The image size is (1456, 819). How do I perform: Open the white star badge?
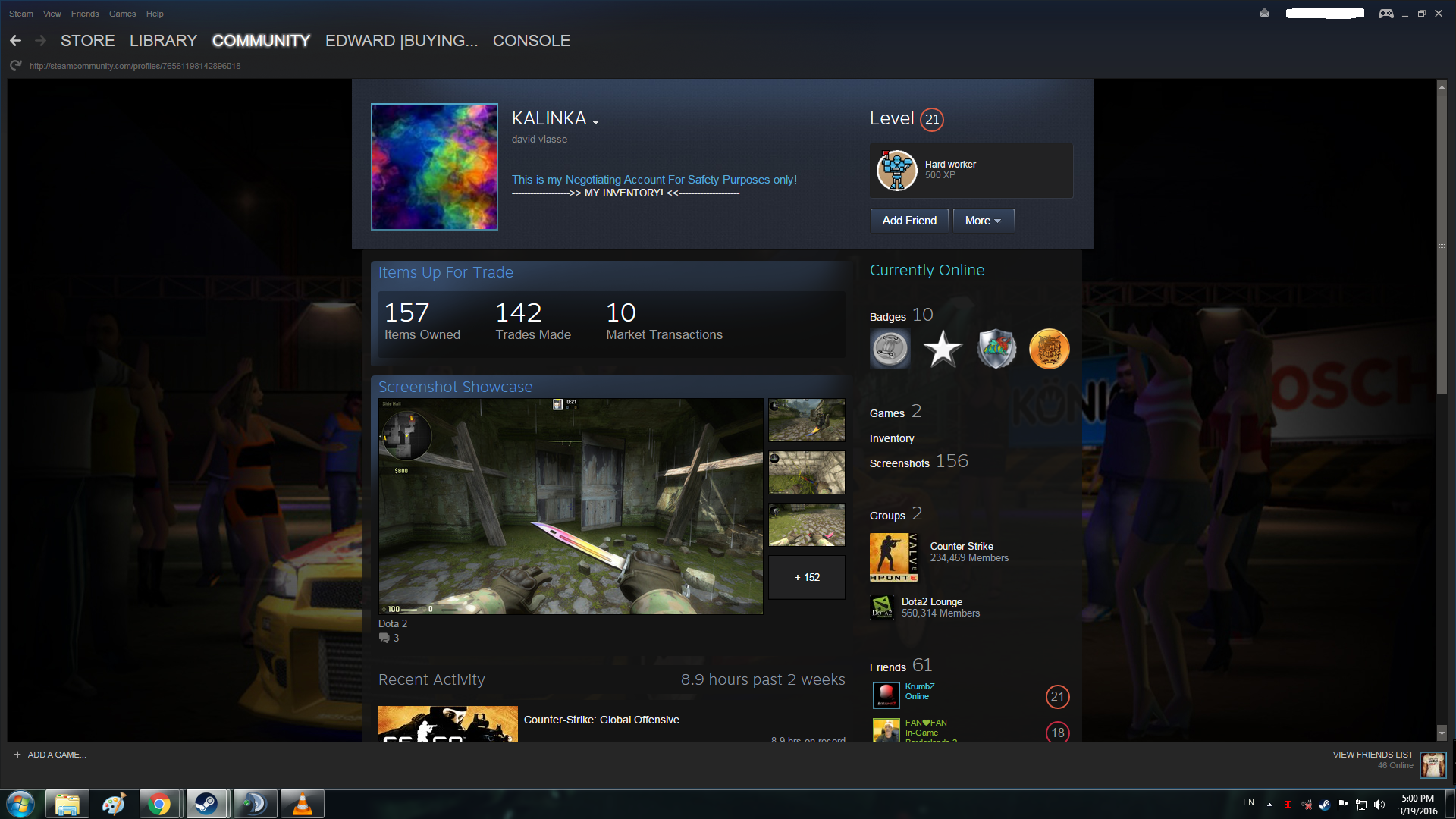[943, 349]
